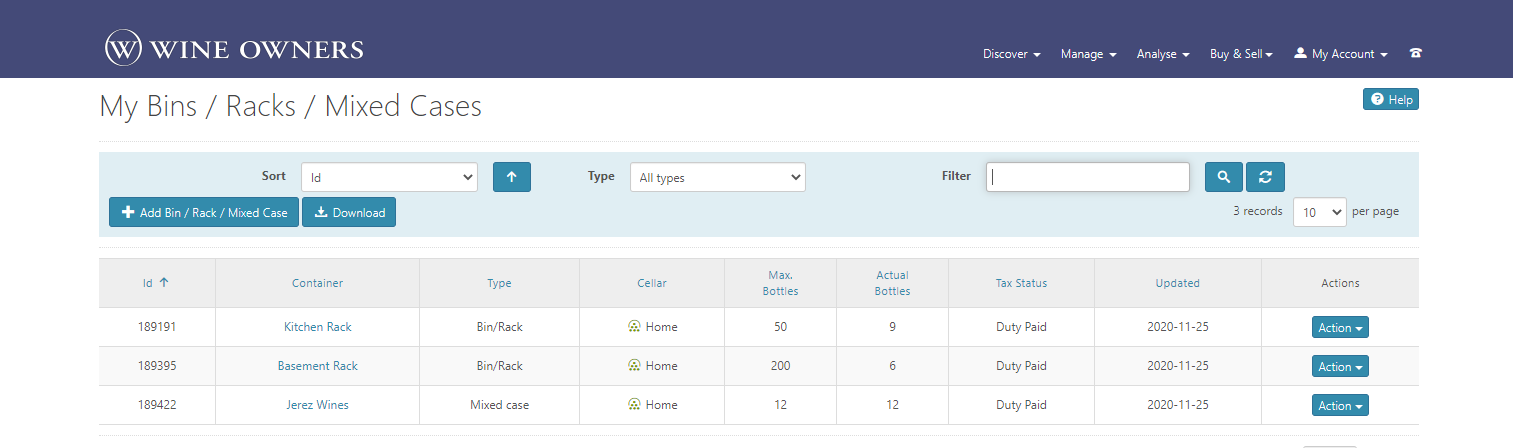Viewport: 1513px width, 448px height.
Task: Open the Basement Rack container link
Action: click(x=317, y=366)
